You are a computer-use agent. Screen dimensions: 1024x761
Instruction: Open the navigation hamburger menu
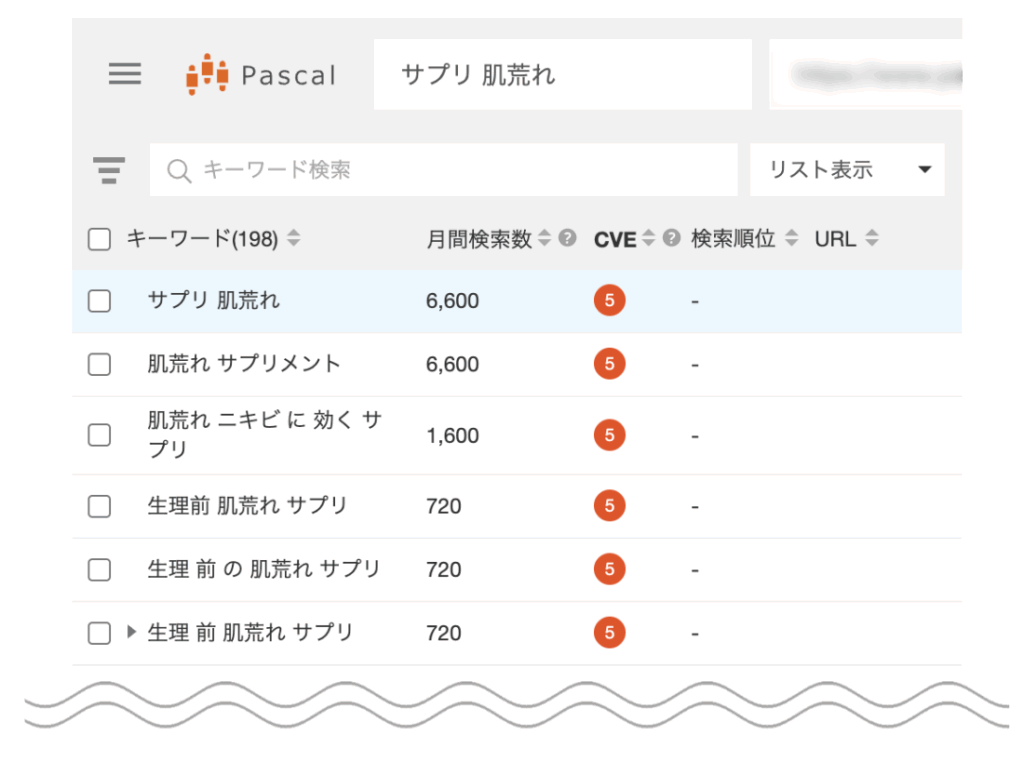(x=124, y=74)
